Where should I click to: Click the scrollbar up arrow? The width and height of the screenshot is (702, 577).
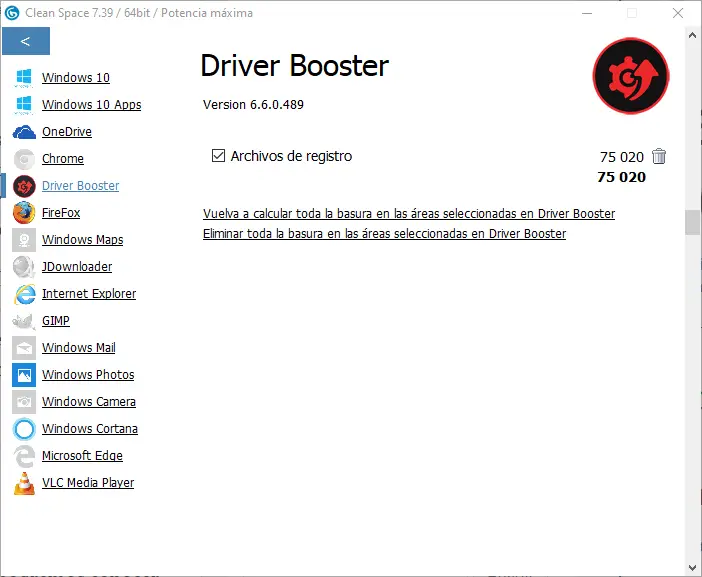pyautogui.click(x=692, y=35)
